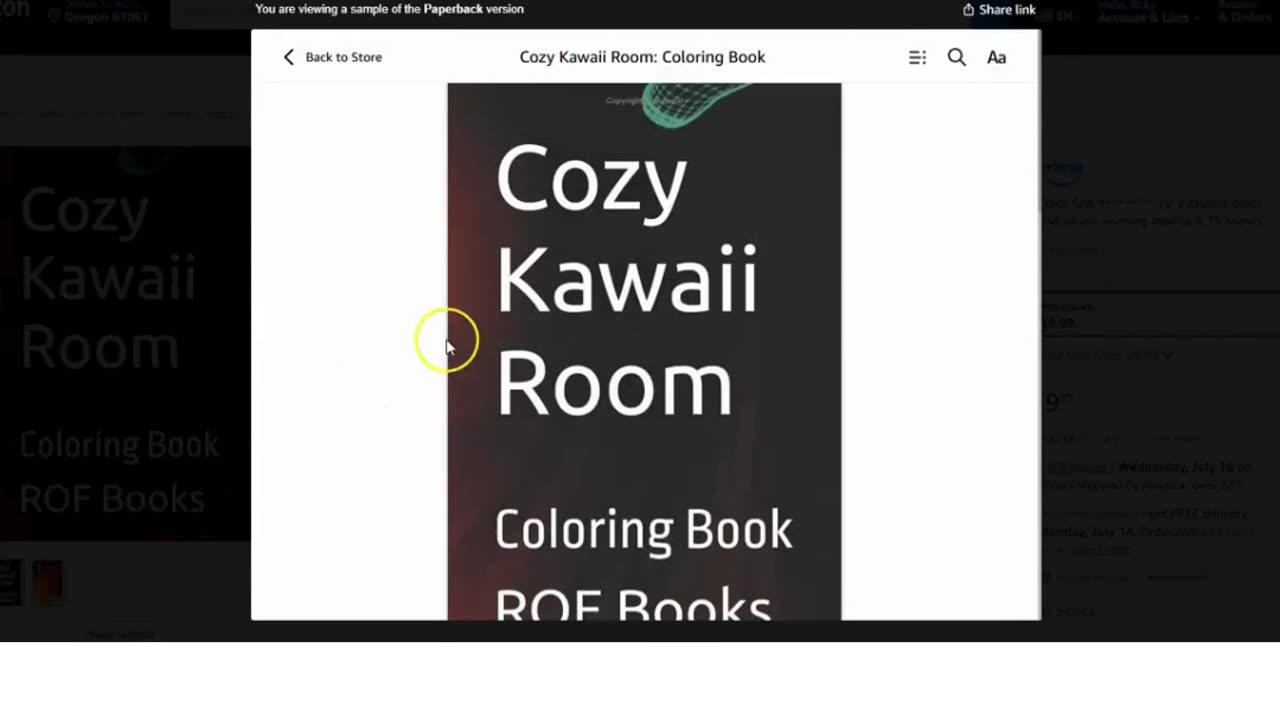Screen dimensions: 1280x720
Task: Open the search magnifier in the reader
Action: point(957,57)
